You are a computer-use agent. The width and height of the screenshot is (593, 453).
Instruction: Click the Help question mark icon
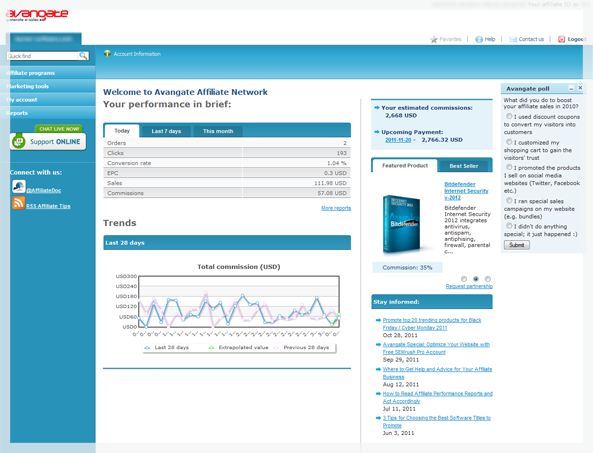(x=479, y=39)
